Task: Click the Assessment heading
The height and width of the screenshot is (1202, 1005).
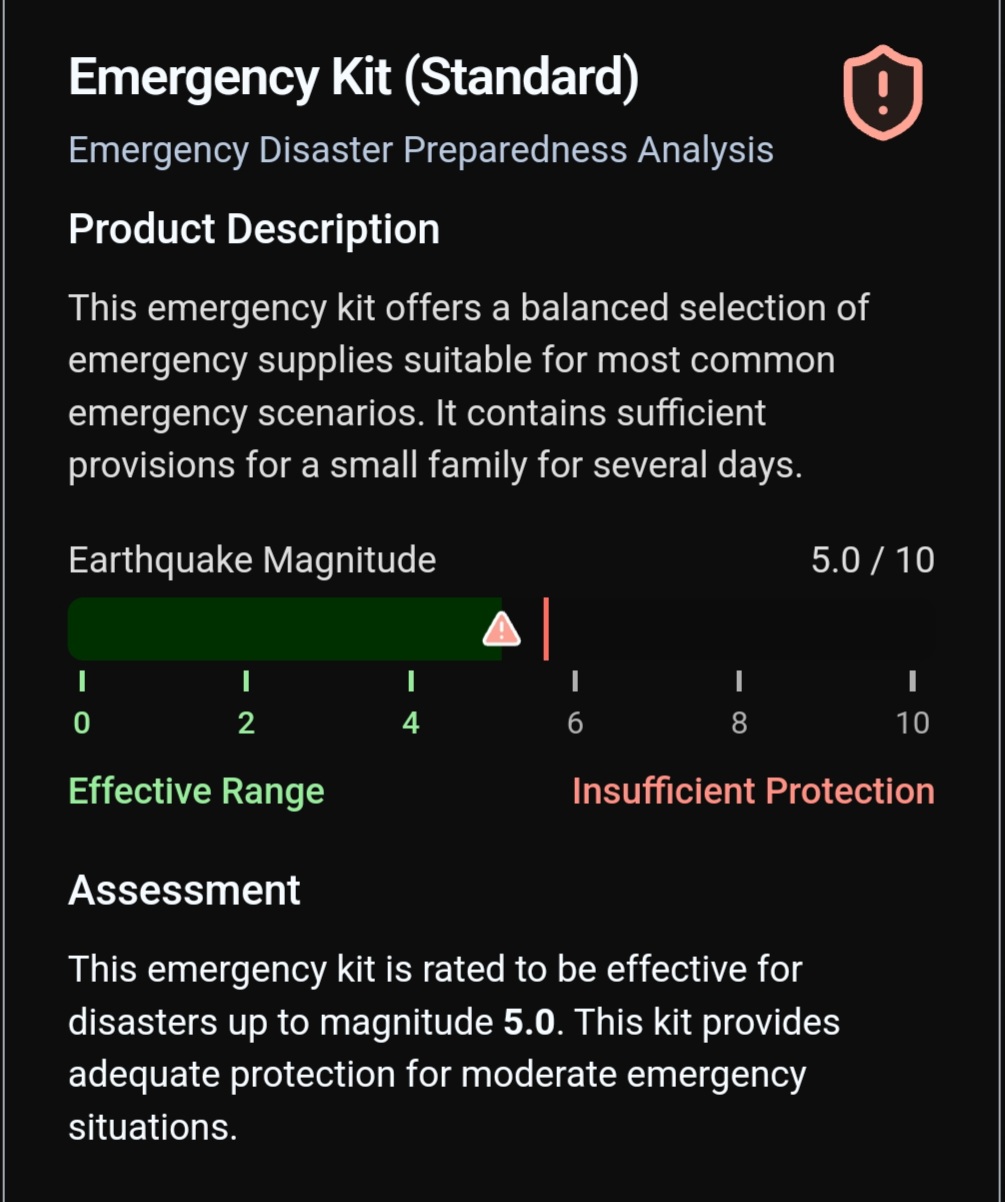Action: (184, 890)
